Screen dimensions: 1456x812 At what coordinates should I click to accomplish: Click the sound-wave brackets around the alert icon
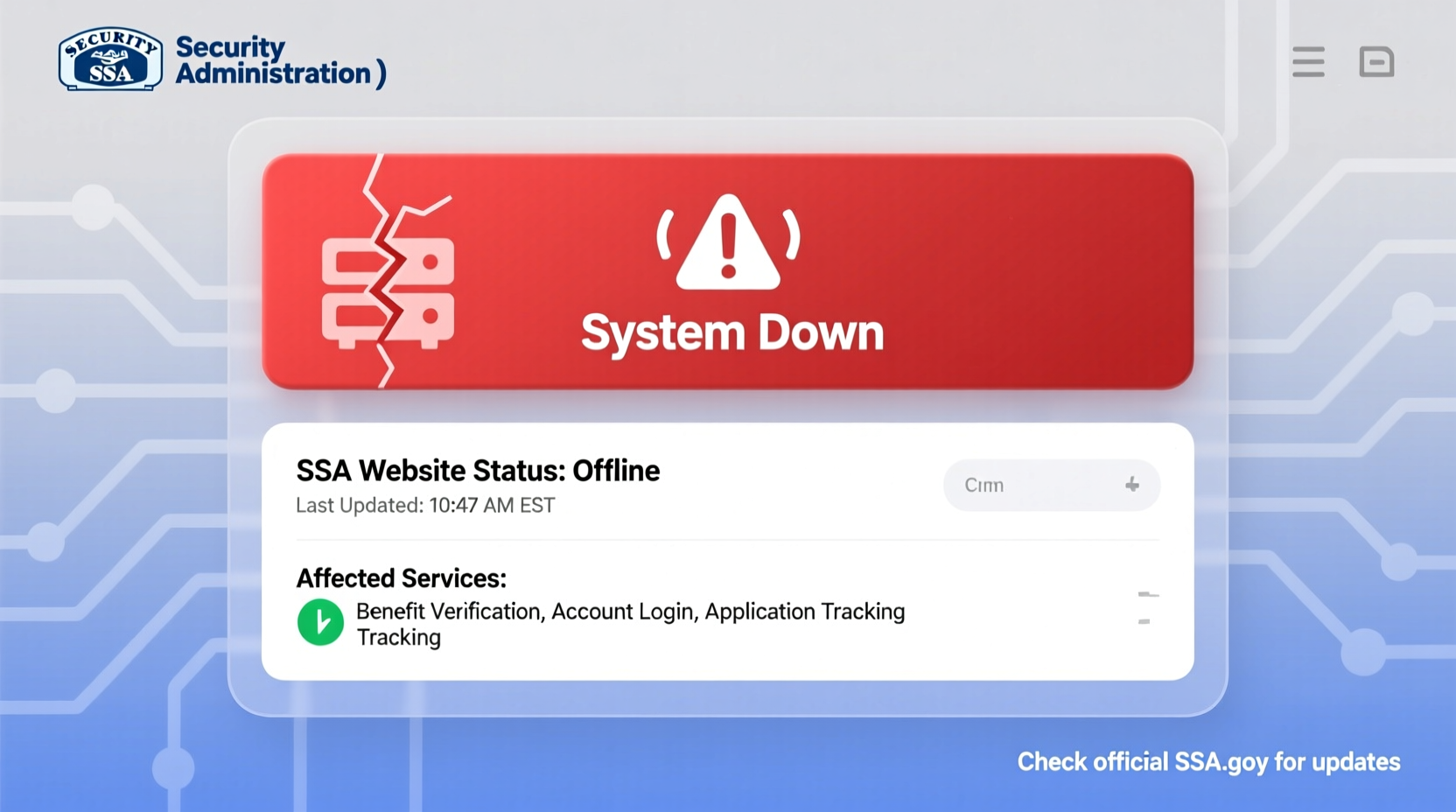(665, 236)
